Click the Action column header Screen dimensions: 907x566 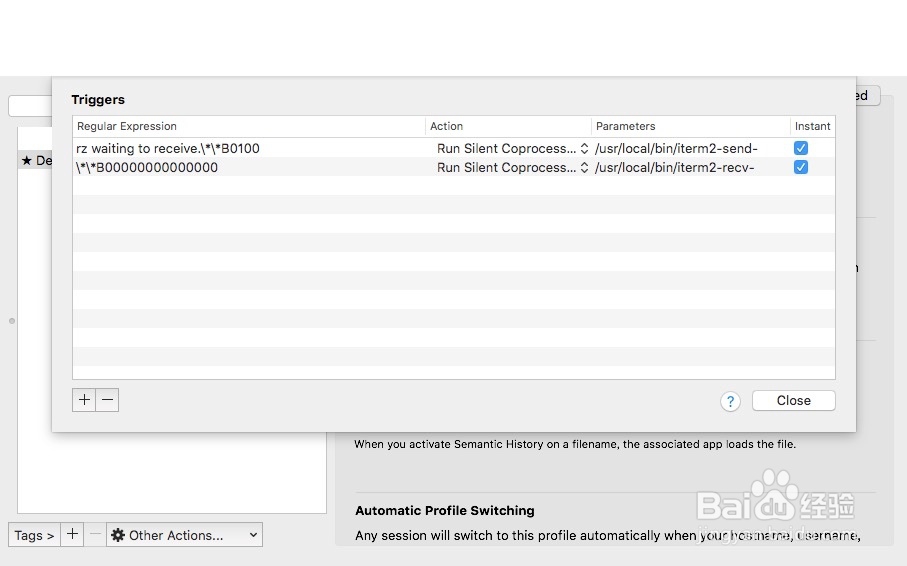[x=508, y=126]
